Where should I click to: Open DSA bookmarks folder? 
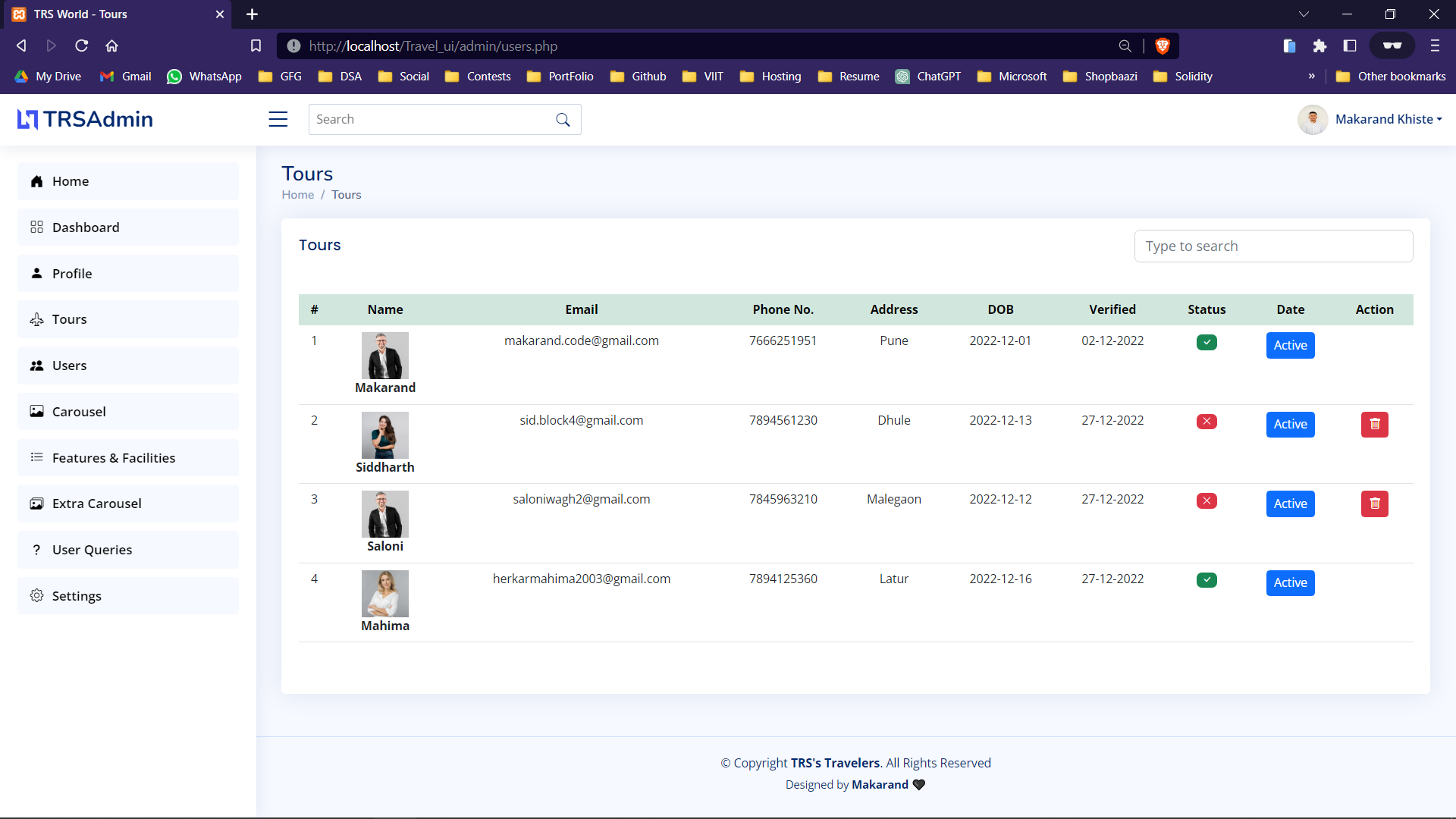[x=340, y=77]
